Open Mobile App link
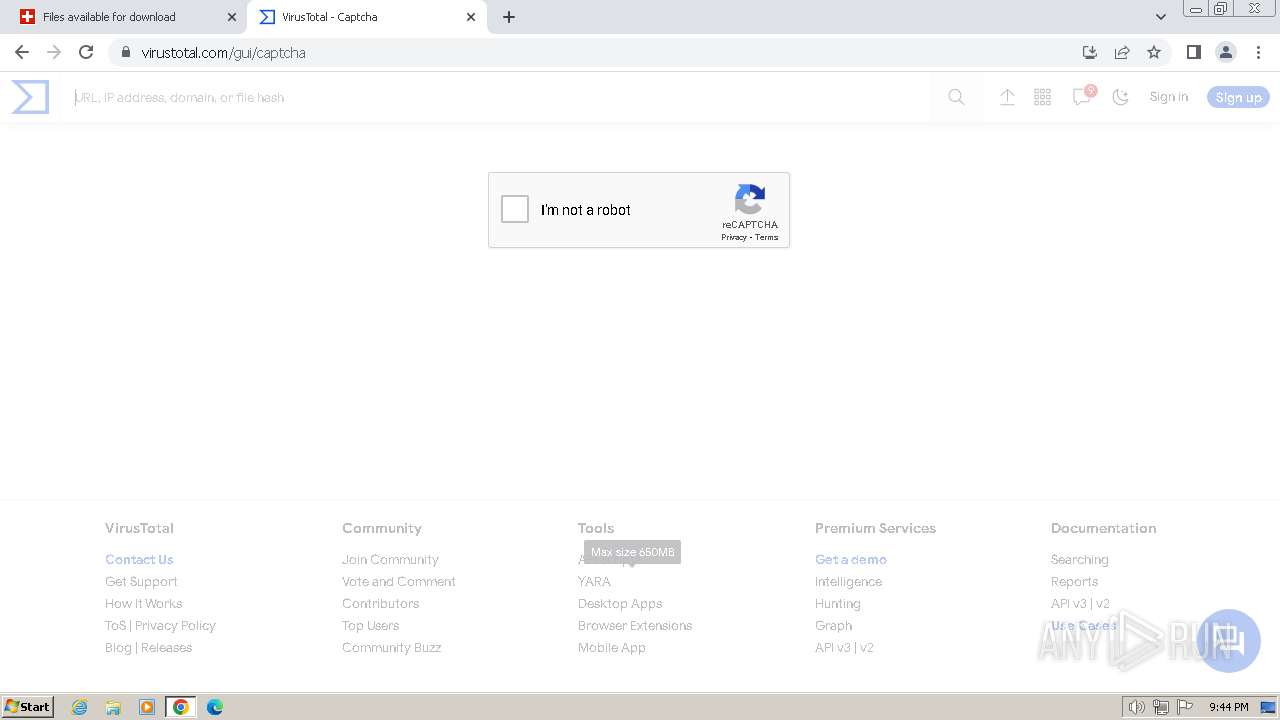 pyautogui.click(x=612, y=647)
